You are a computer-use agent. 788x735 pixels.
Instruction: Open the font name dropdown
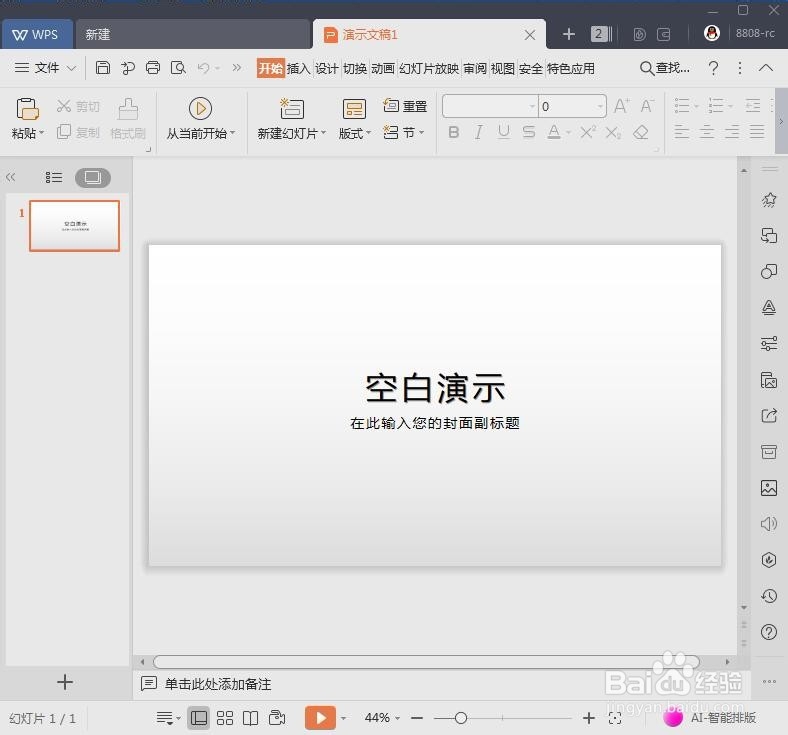click(x=532, y=107)
